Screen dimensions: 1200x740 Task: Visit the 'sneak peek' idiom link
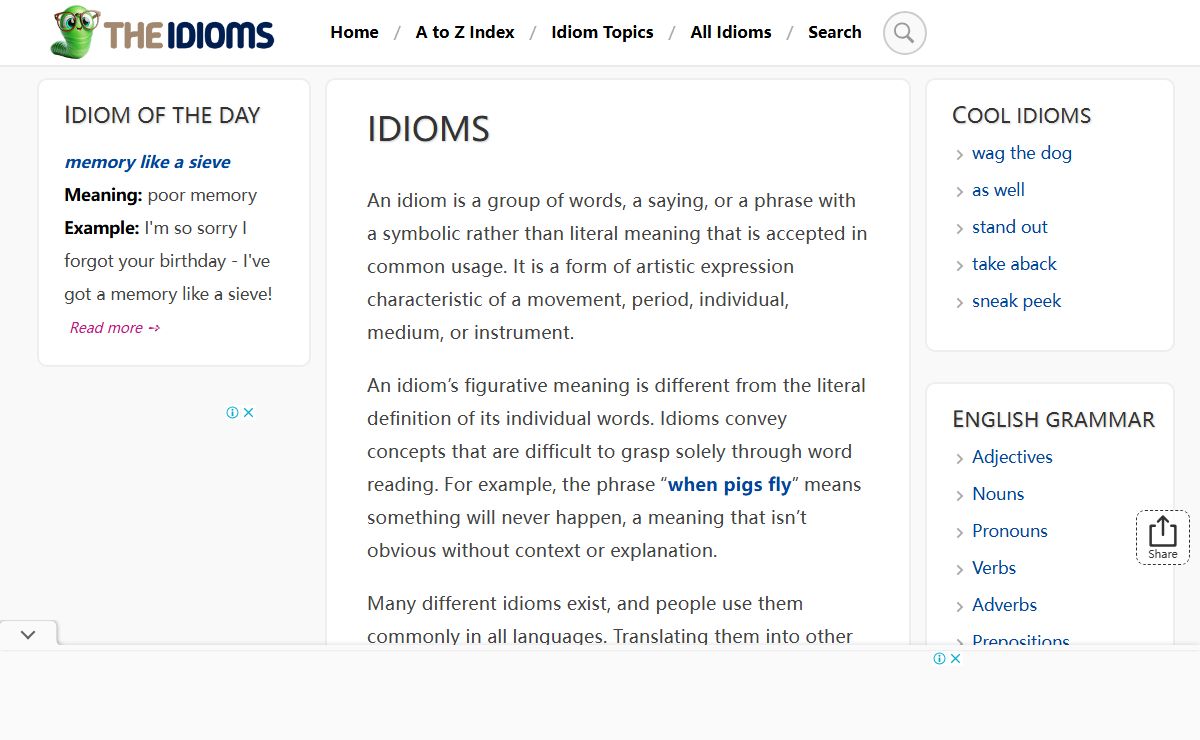click(1016, 301)
